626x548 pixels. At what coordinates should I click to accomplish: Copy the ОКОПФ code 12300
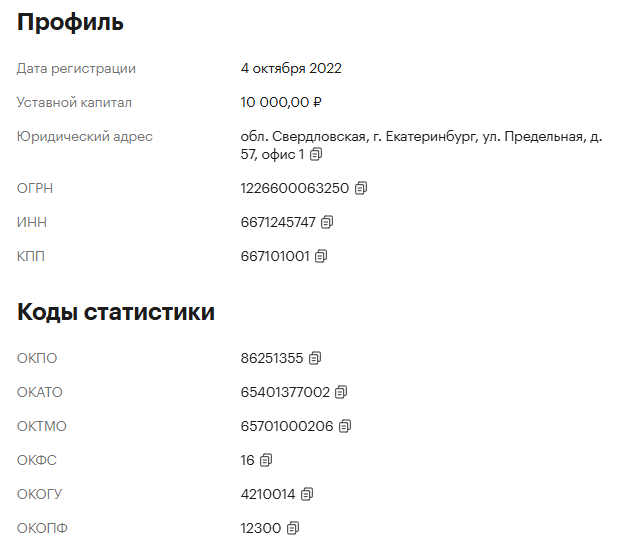tap(293, 528)
